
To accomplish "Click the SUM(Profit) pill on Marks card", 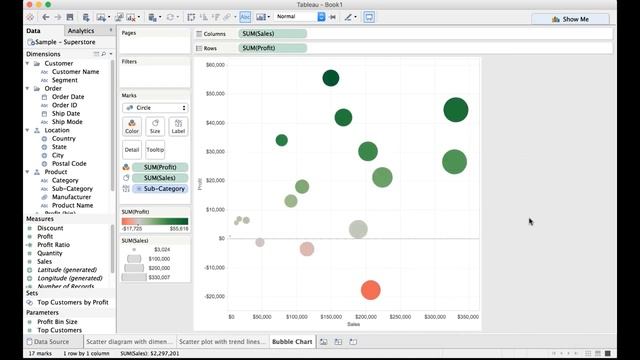I will tap(160, 167).
